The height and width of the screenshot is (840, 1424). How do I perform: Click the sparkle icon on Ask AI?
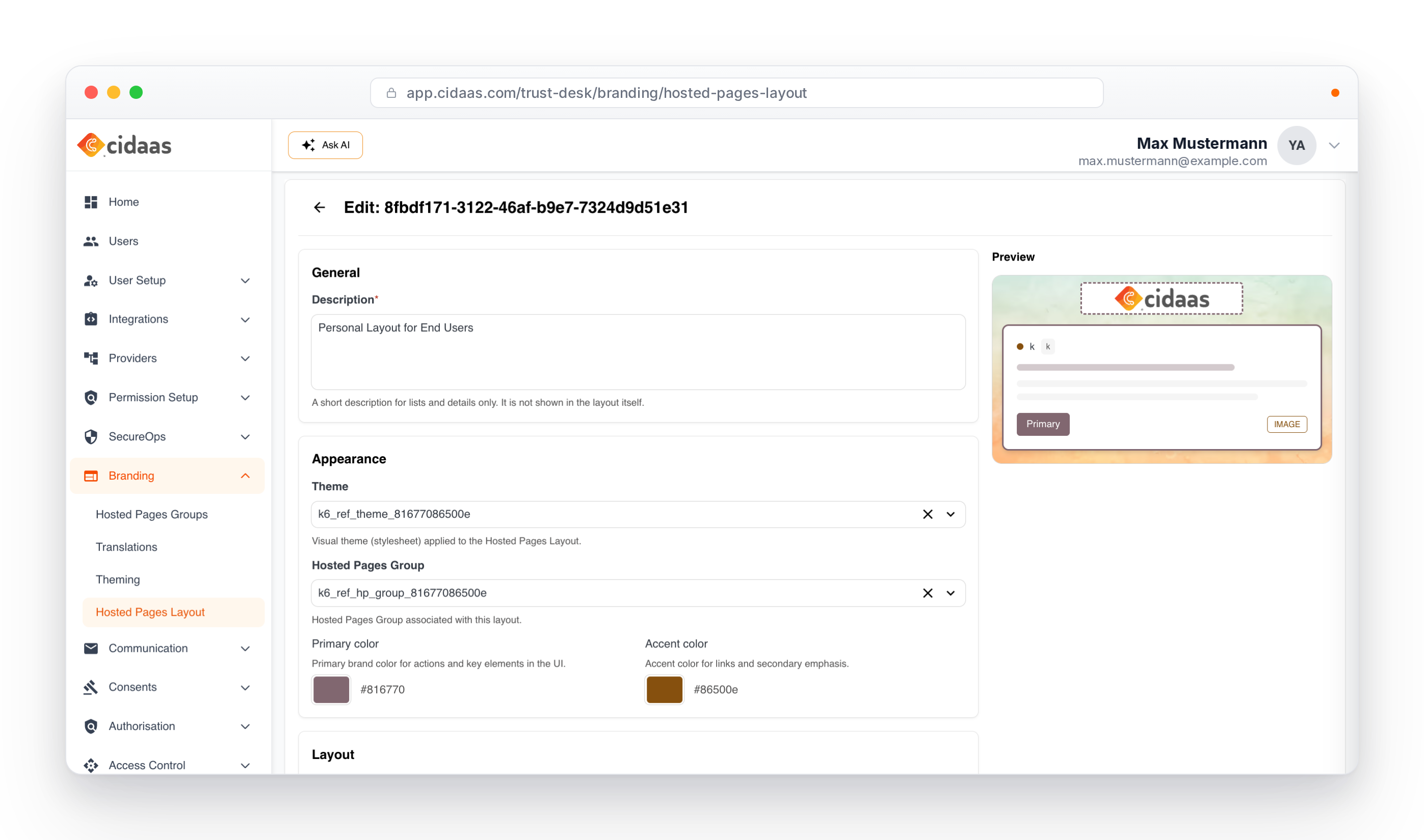click(308, 145)
